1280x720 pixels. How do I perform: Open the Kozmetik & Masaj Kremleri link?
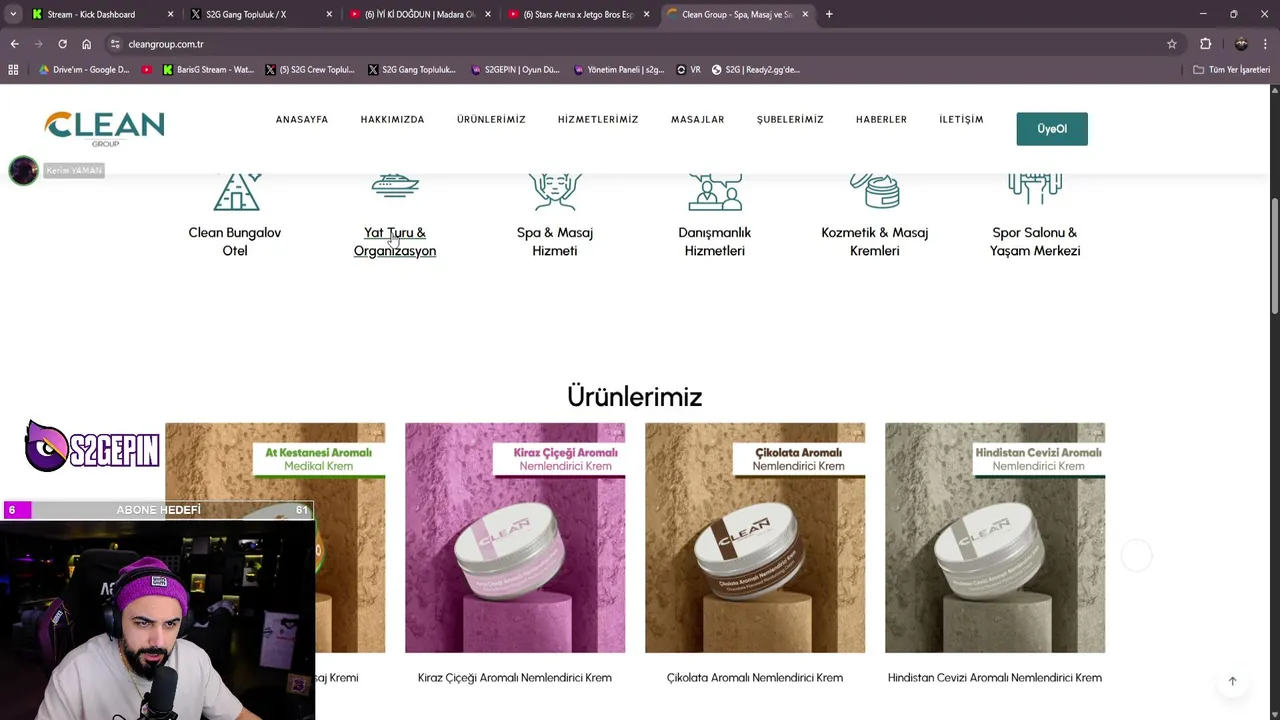click(x=875, y=241)
